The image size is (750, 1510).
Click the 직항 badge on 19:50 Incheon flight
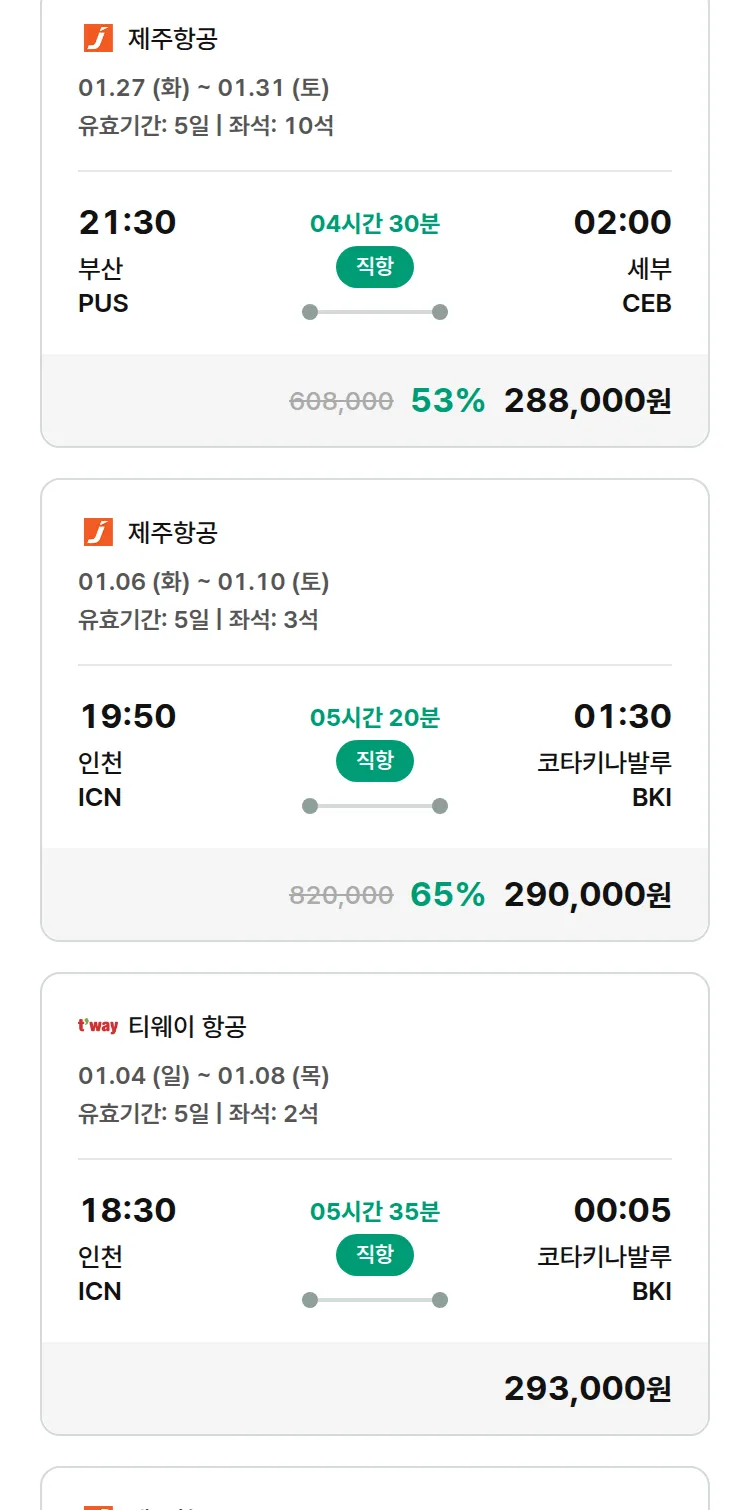click(x=374, y=761)
